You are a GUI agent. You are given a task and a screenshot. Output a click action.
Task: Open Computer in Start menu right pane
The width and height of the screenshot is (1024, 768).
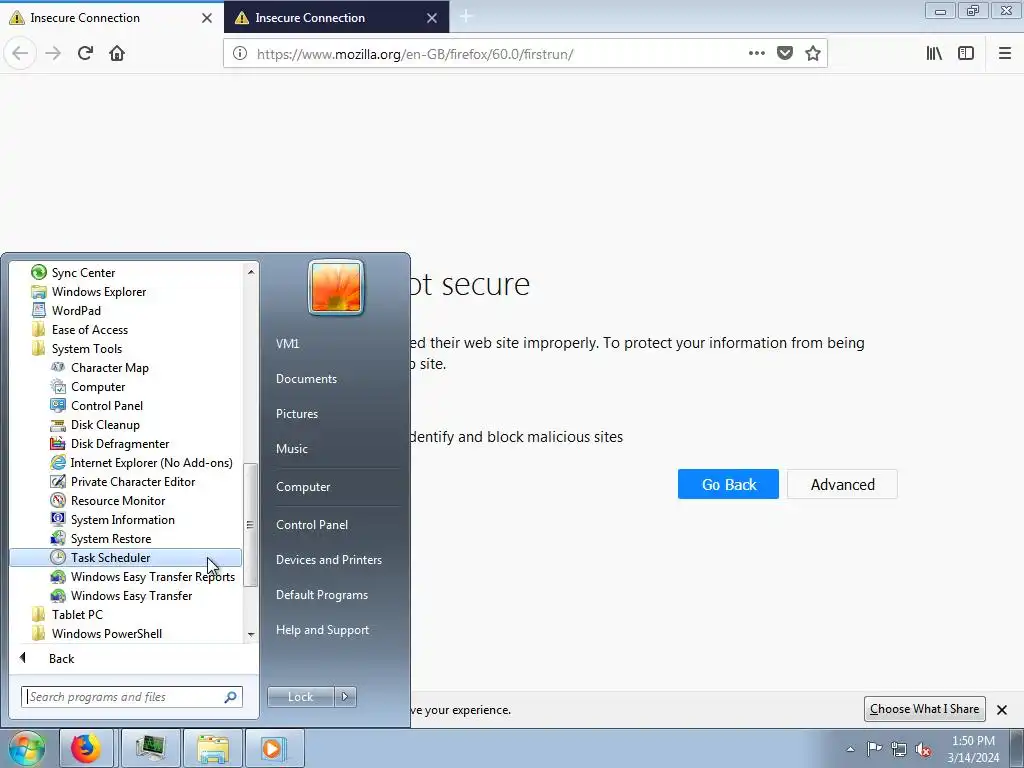click(x=303, y=487)
